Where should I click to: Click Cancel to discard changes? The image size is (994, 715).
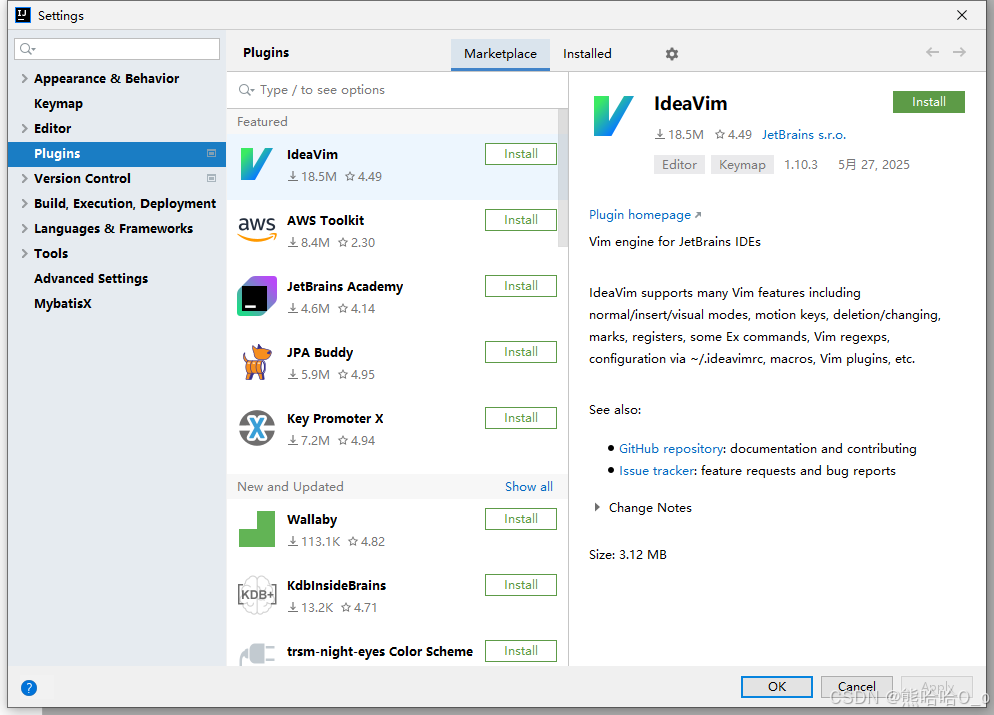point(856,686)
